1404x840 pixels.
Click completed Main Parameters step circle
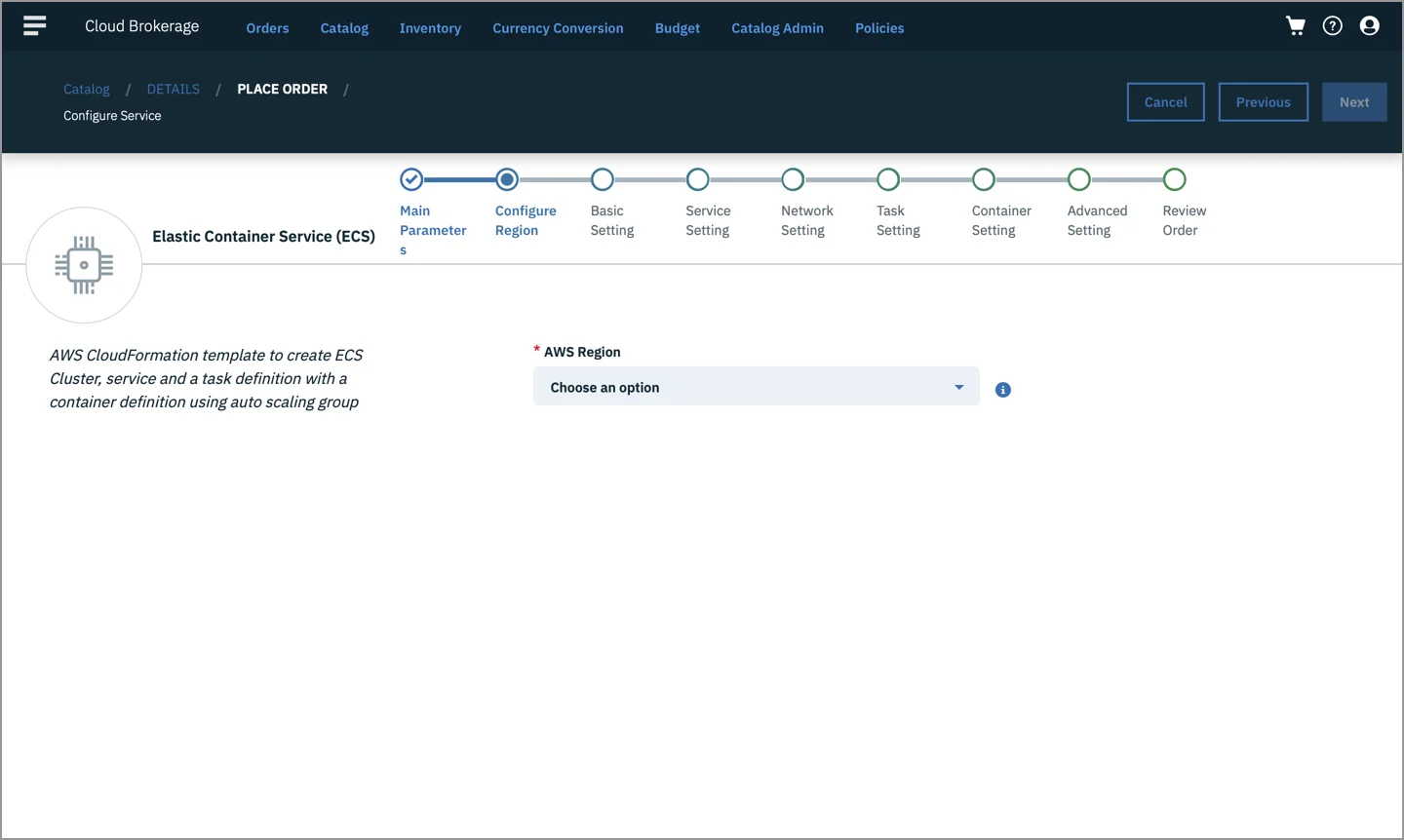(x=411, y=179)
